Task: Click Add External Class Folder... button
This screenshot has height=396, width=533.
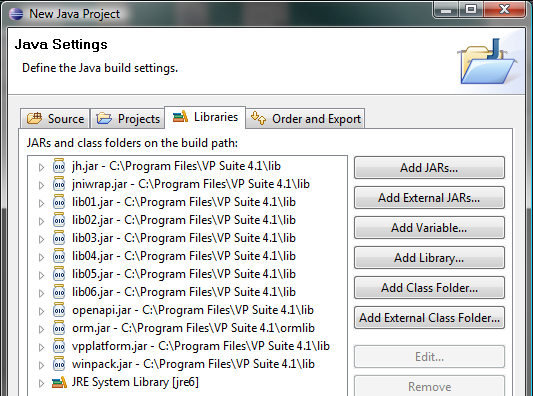Action: point(429,317)
